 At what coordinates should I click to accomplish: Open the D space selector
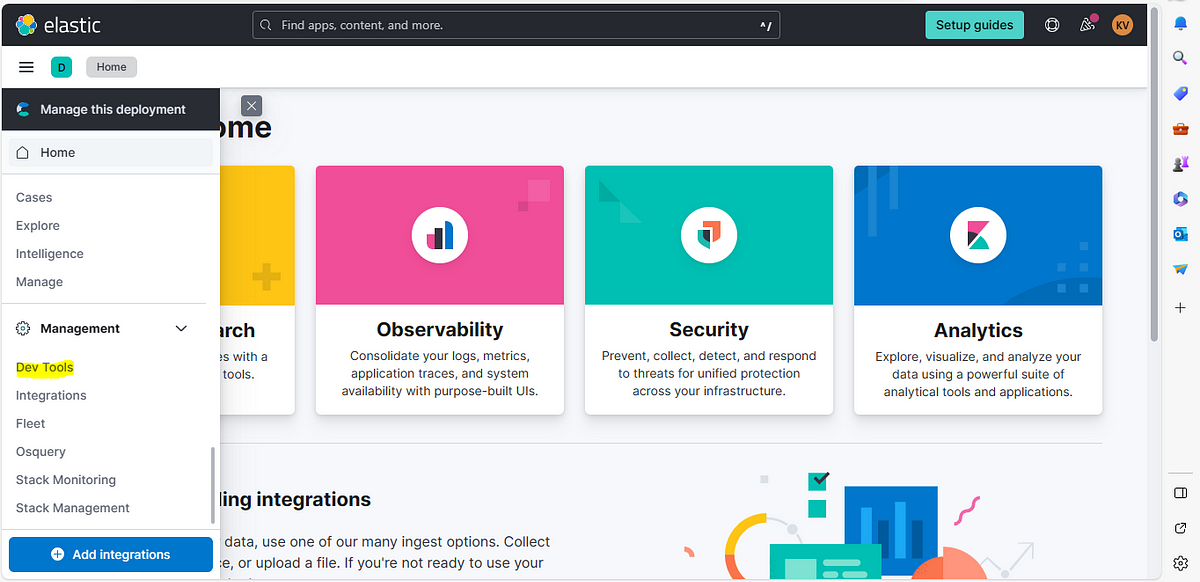click(x=62, y=67)
